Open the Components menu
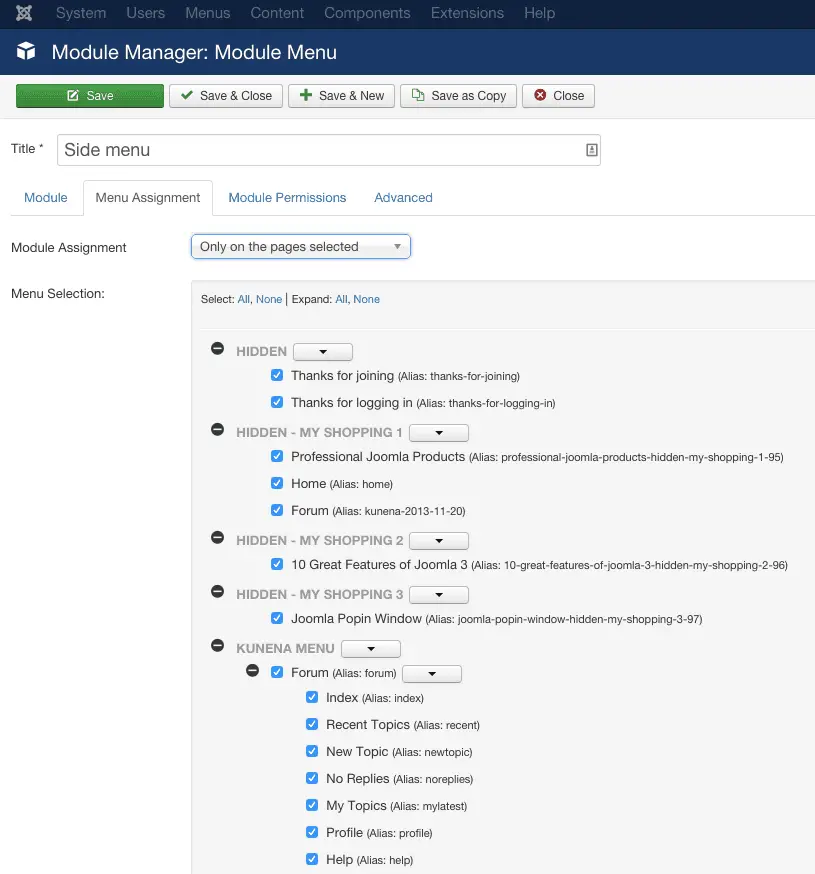815x874 pixels. [x=367, y=13]
